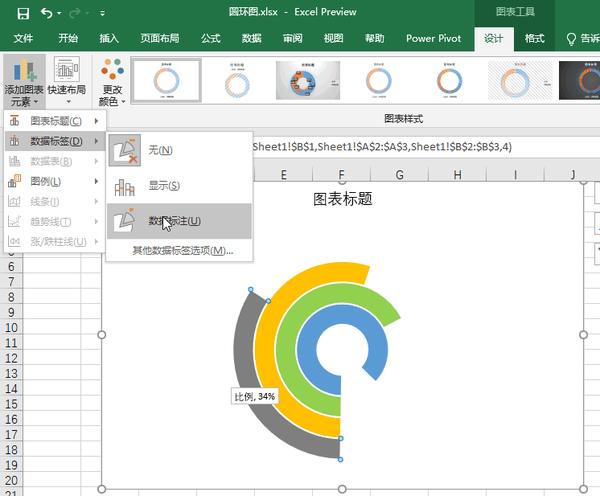This screenshot has height=496, width=600.
Task: Click the 图例 menu icon
Action: (15, 181)
